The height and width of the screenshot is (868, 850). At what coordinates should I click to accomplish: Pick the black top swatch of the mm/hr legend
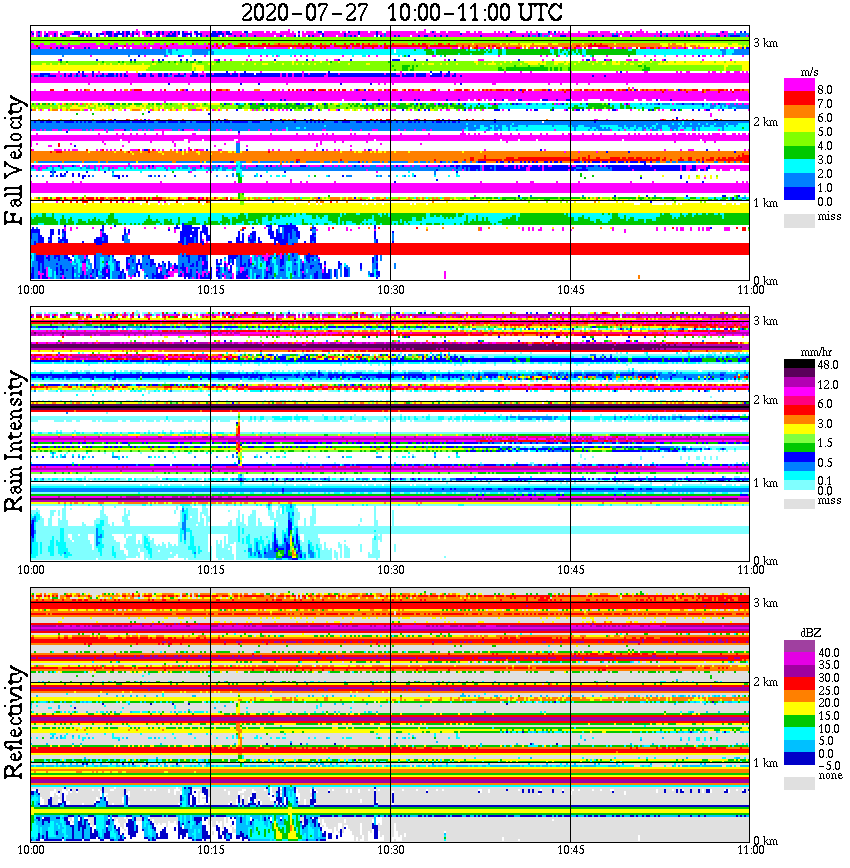click(799, 364)
